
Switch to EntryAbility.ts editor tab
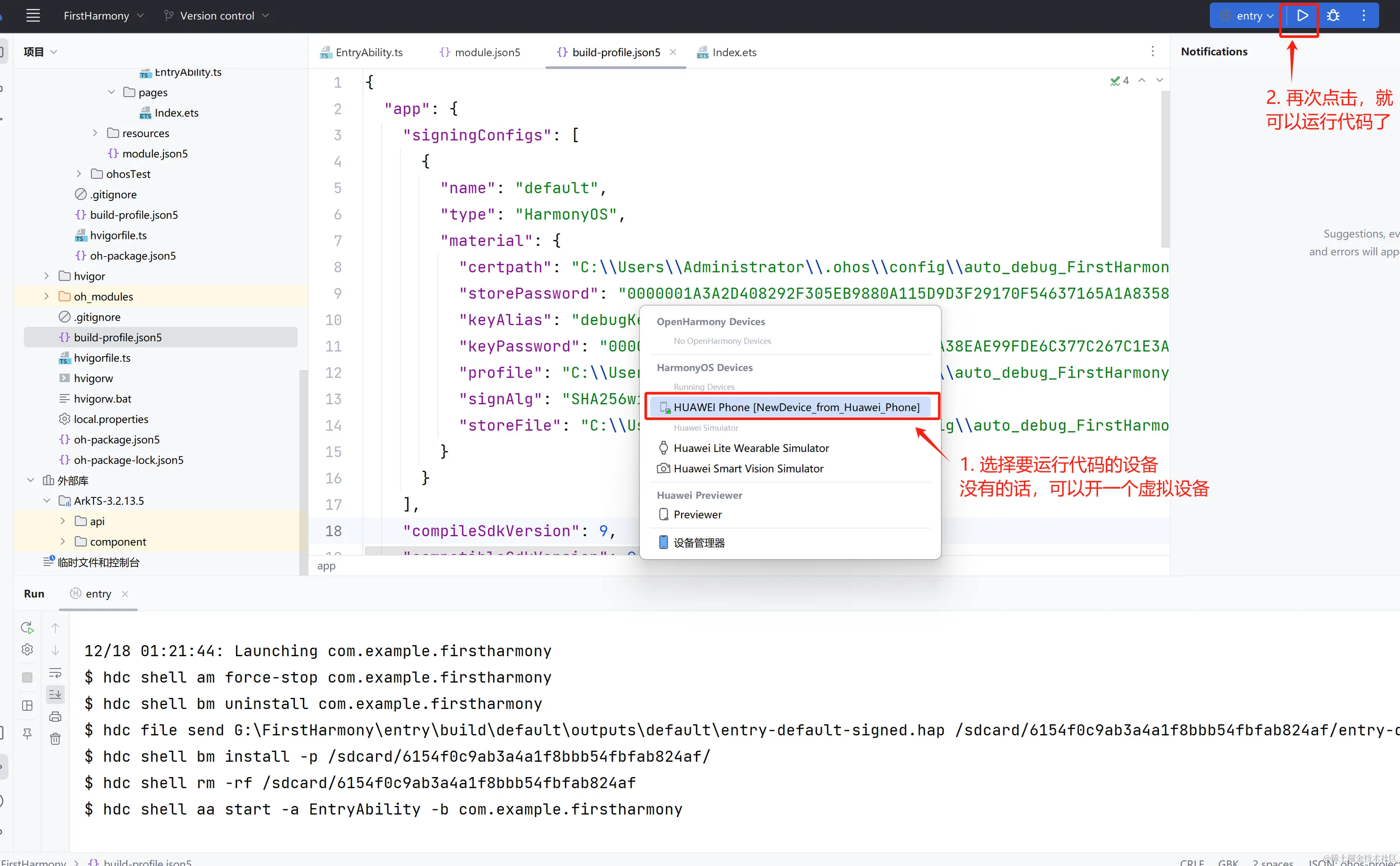[x=361, y=52]
